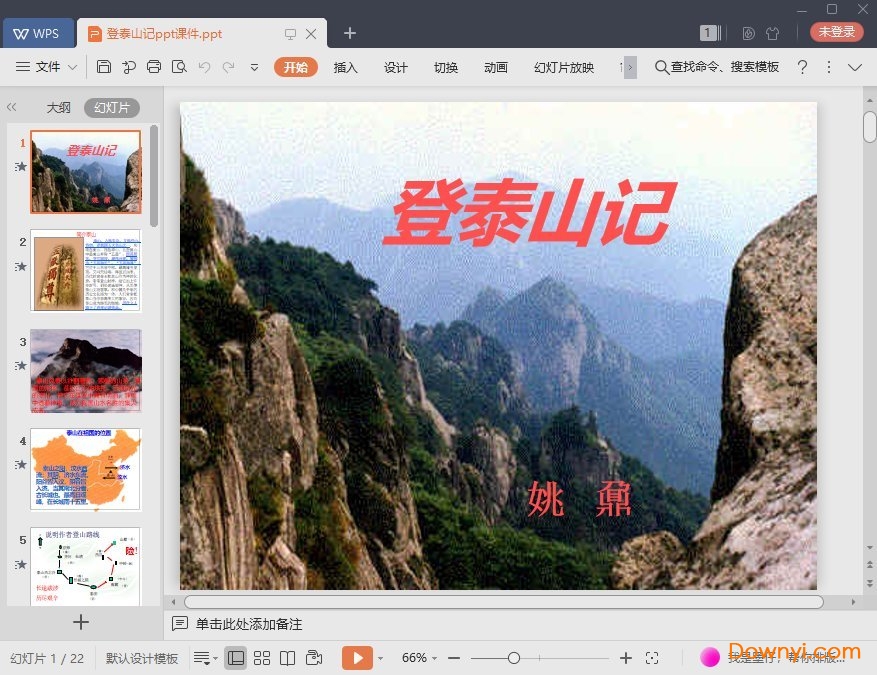
Task: Open Print Preview
Action: point(180,67)
